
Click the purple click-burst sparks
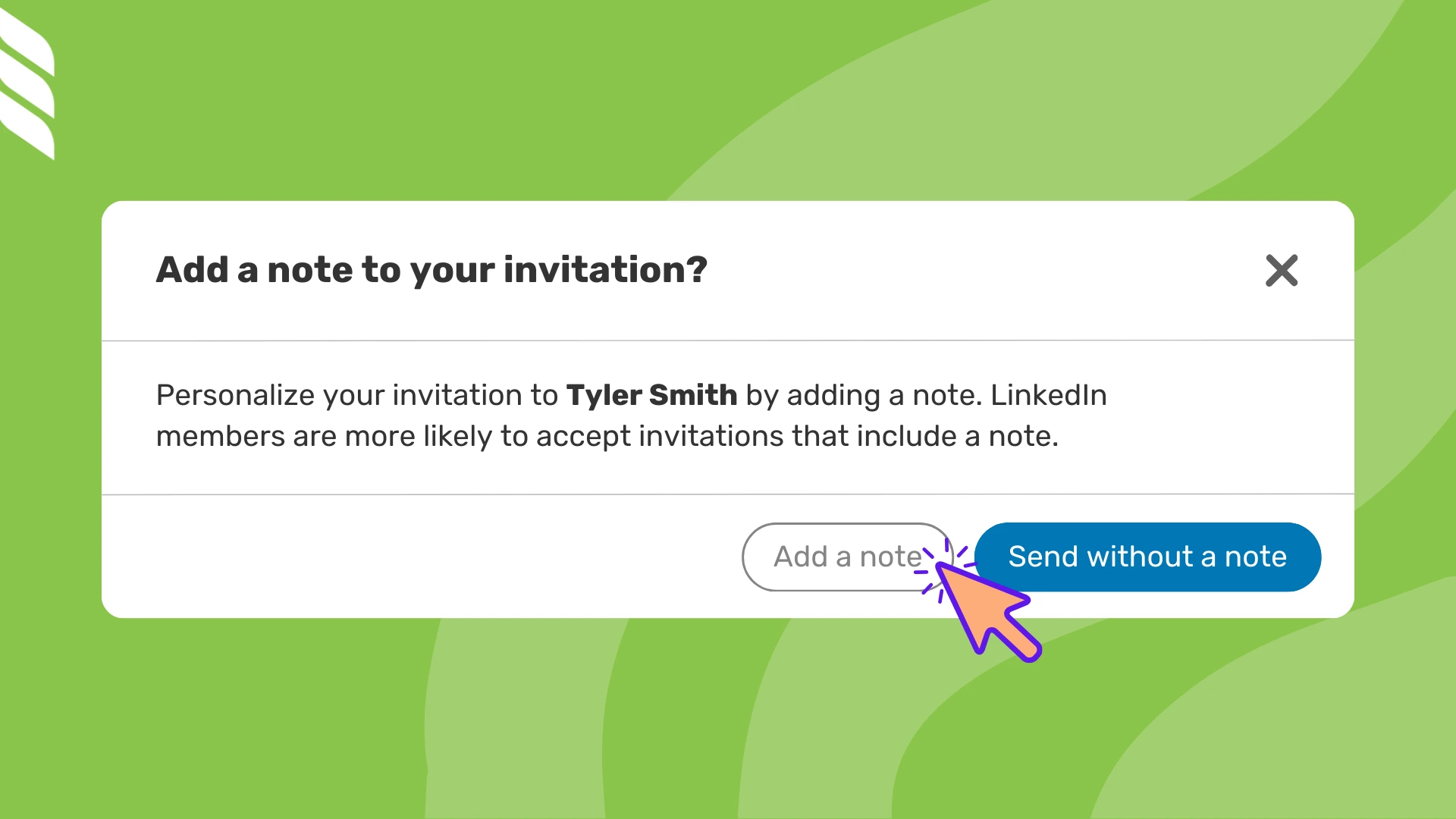tap(945, 567)
